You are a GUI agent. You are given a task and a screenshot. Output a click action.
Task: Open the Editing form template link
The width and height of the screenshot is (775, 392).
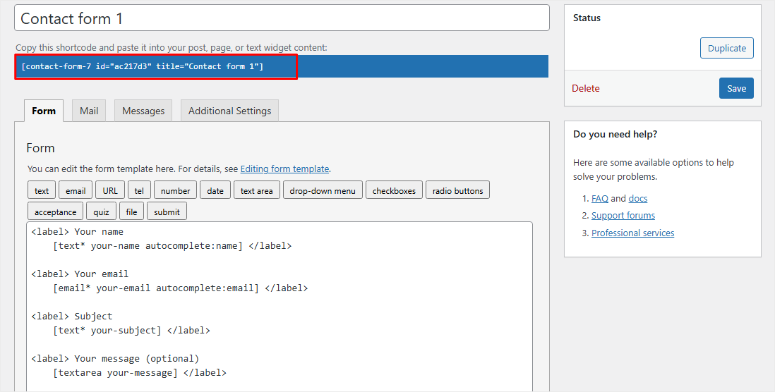tap(285, 169)
